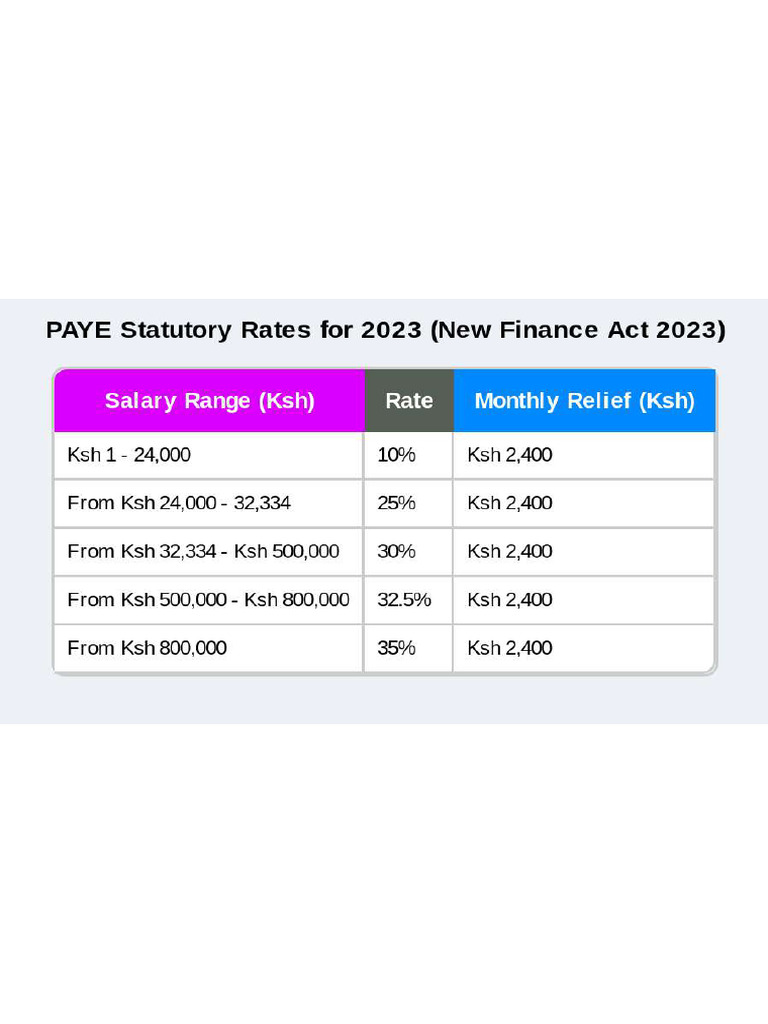Click monthly relief in the 10% row
The height and width of the screenshot is (1024, 768).
[x=510, y=455]
